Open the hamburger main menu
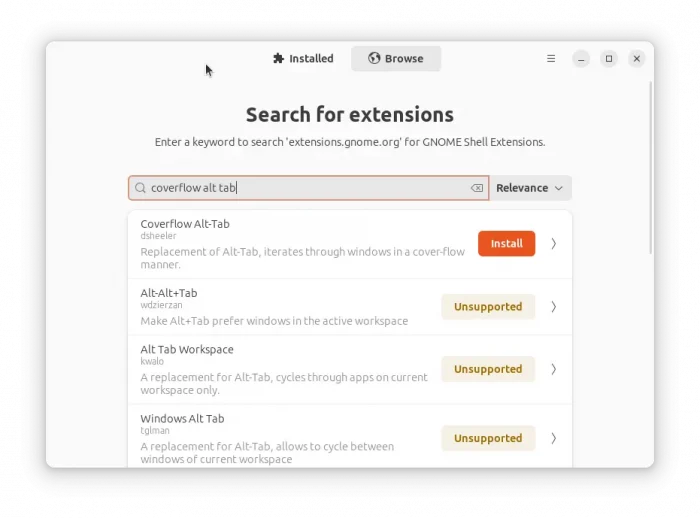700x518 pixels. click(x=551, y=59)
